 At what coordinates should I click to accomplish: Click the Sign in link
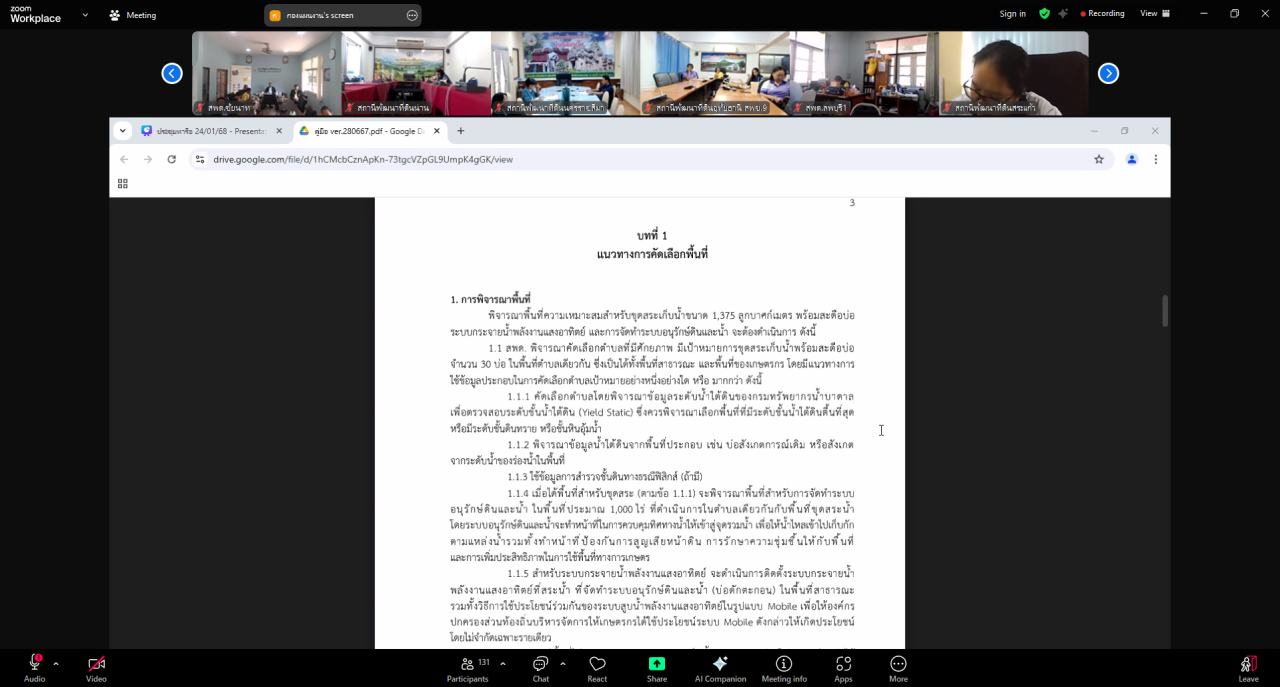(x=1012, y=13)
